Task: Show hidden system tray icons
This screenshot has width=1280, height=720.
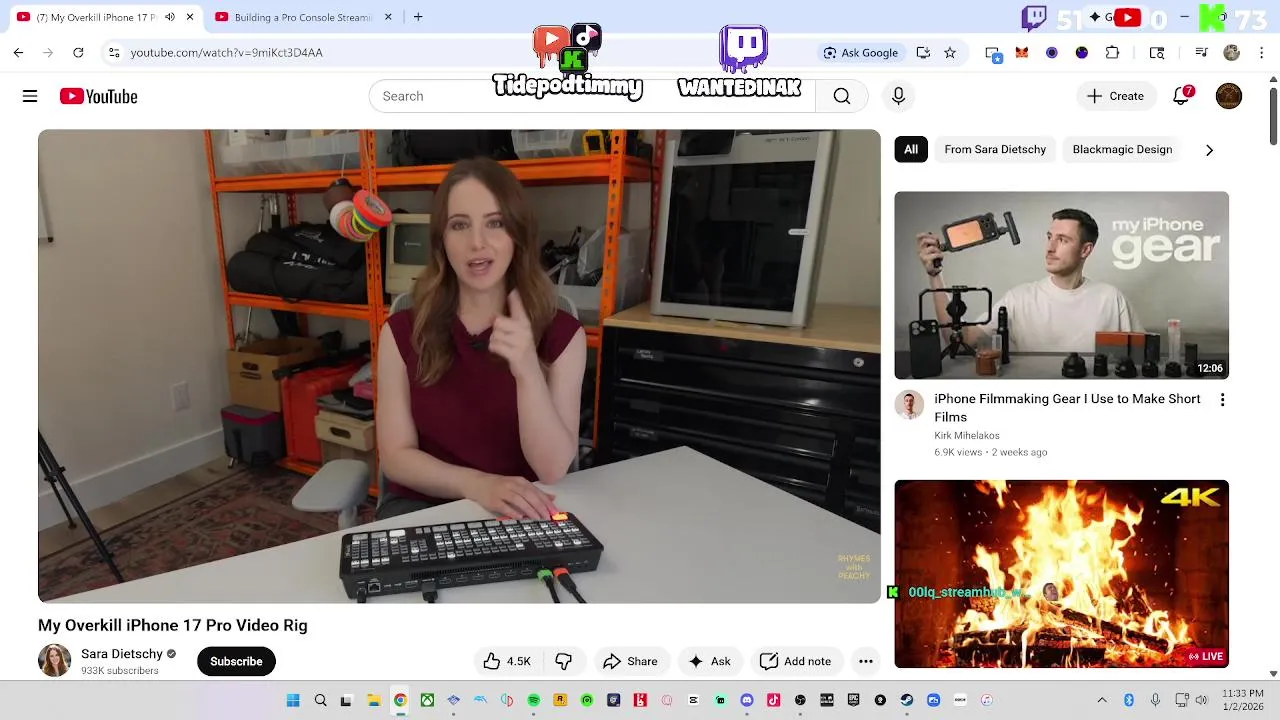Action: (x=1102, y=700)
